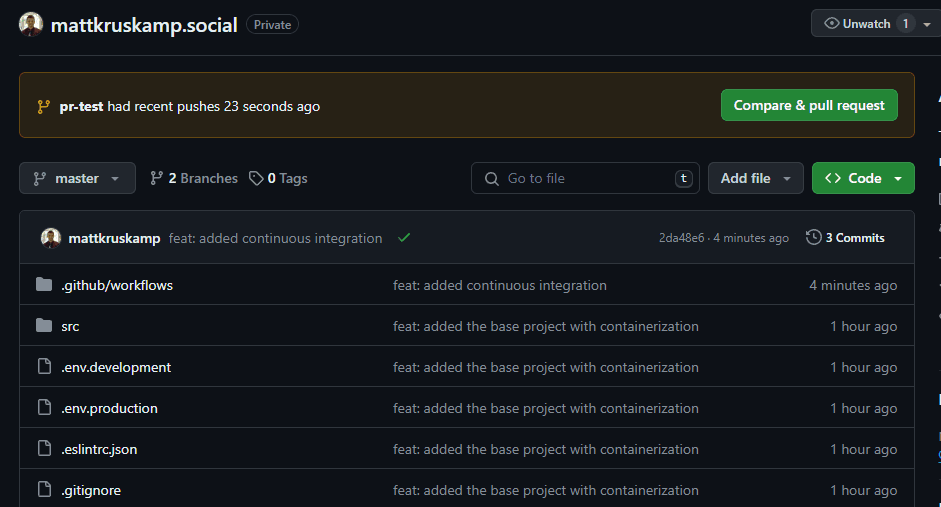The image size is (941, 507).
Task: Click Compare & pull request button
Action: click(x=809, y=105)
